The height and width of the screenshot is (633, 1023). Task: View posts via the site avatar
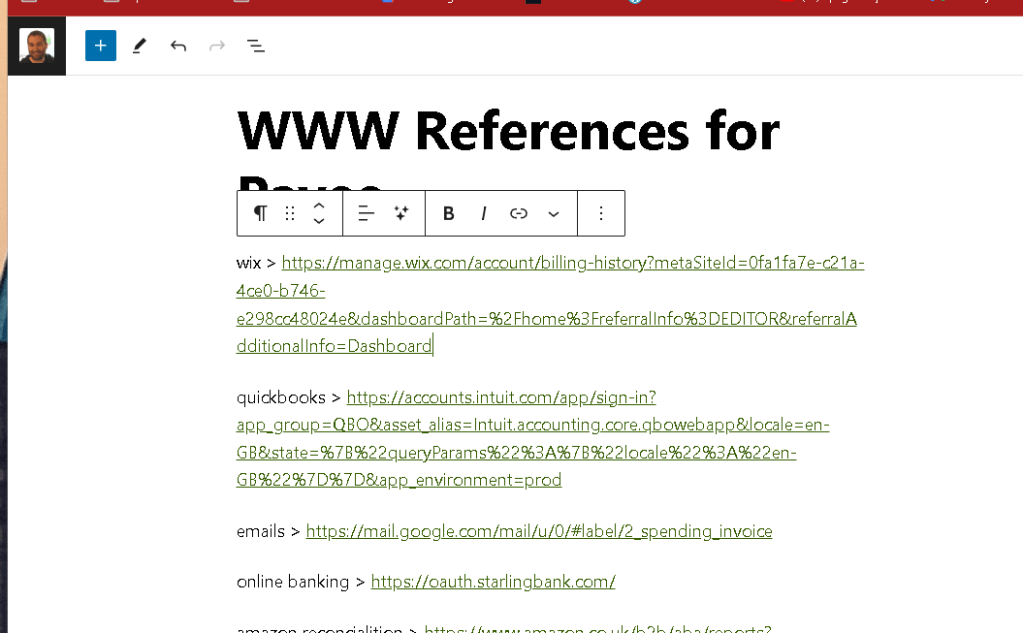[x=37, y=46]
